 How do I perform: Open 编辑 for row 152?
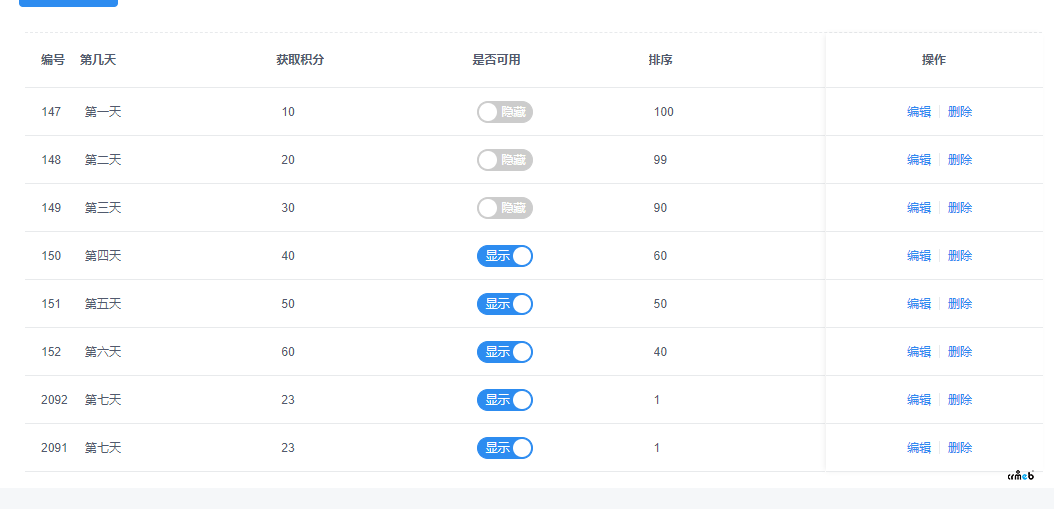pyautogui.click(x=919, y=352)
